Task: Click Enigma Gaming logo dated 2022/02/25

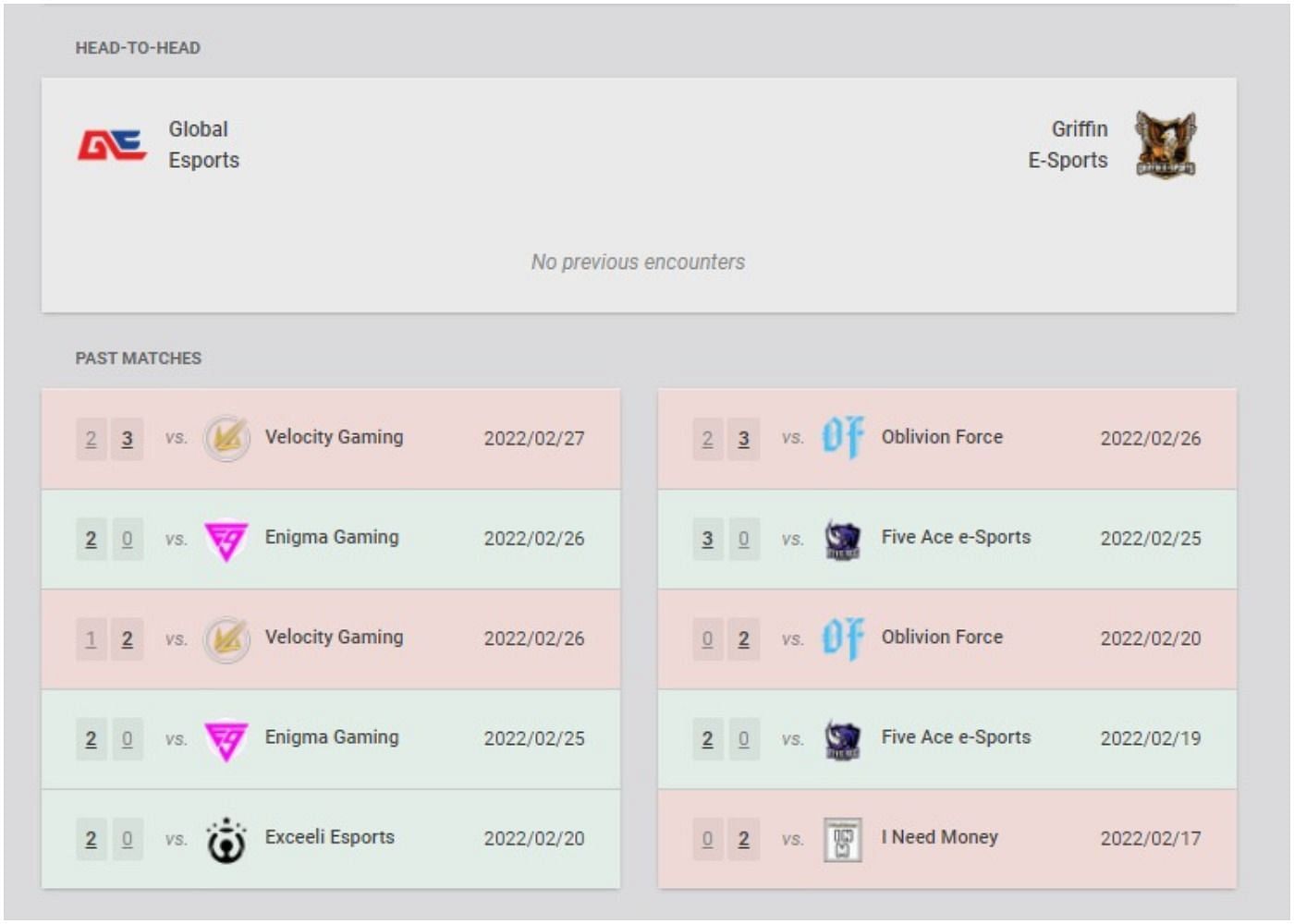Action: (x=226, y=739)
